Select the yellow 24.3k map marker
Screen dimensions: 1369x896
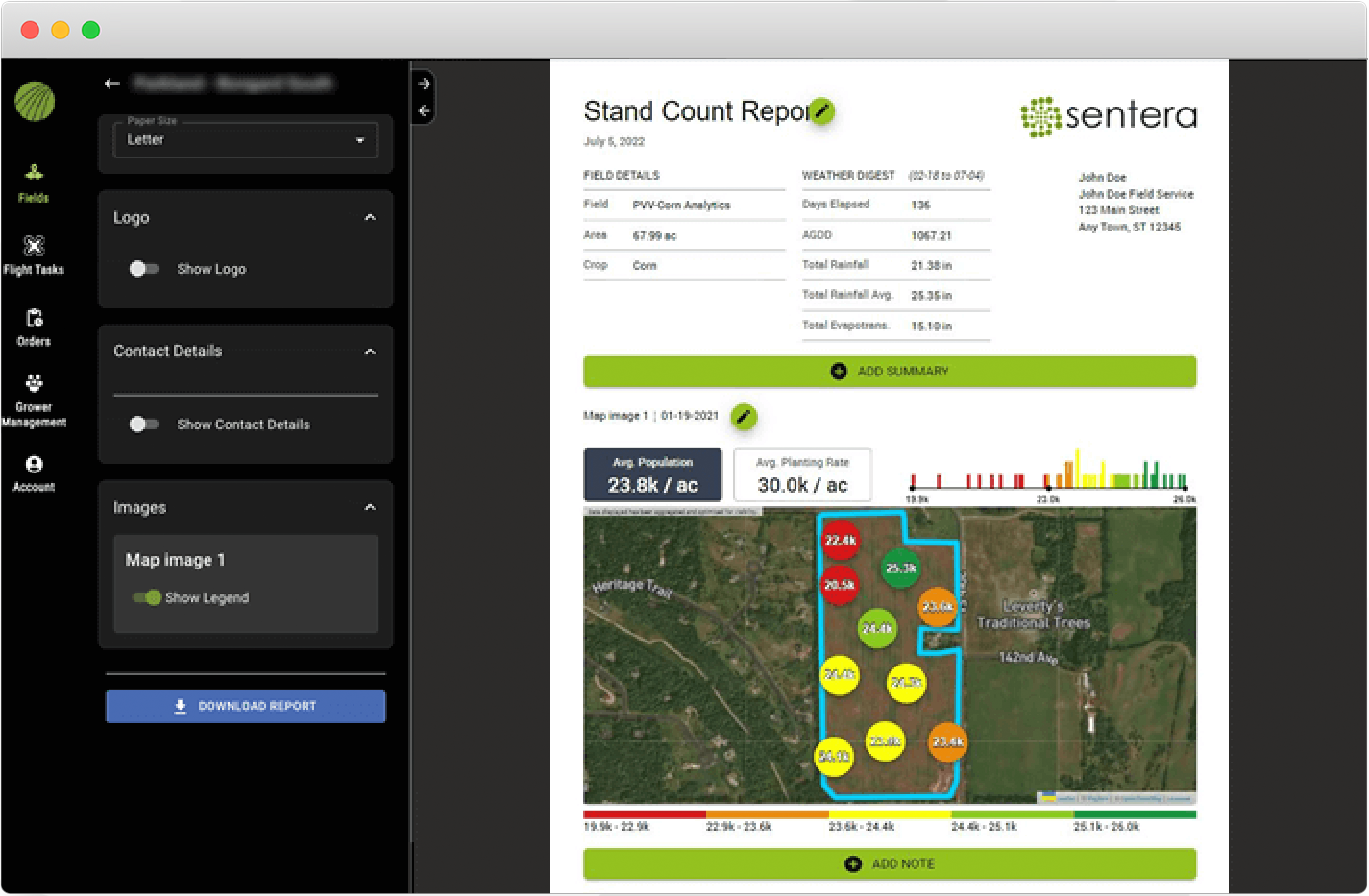pyautogui.click(x=906, y=683)
